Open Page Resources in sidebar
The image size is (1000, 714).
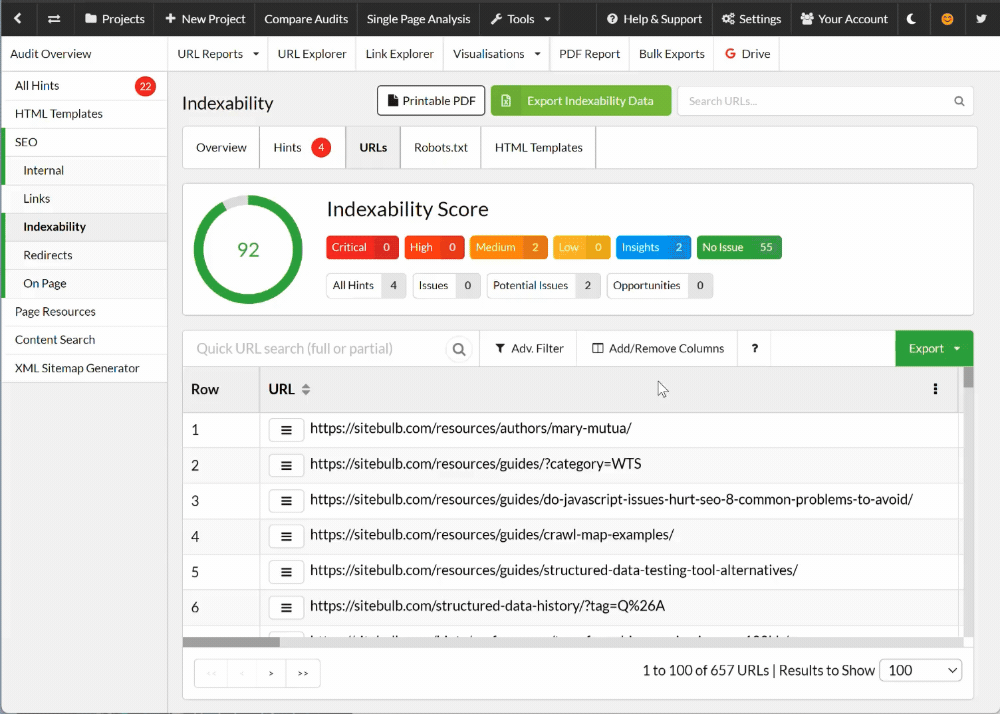pyautogui.click(x=85, y=312)
